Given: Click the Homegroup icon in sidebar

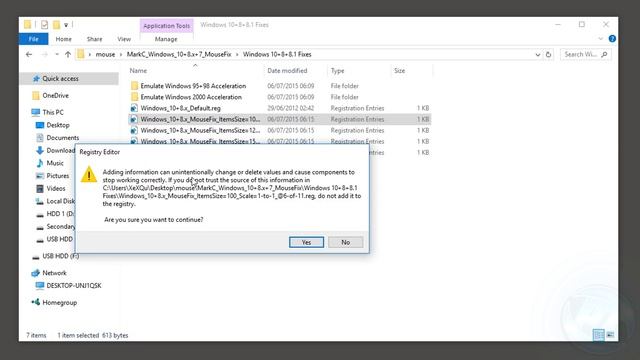Looking at the screenshot, I should point(36,302).
